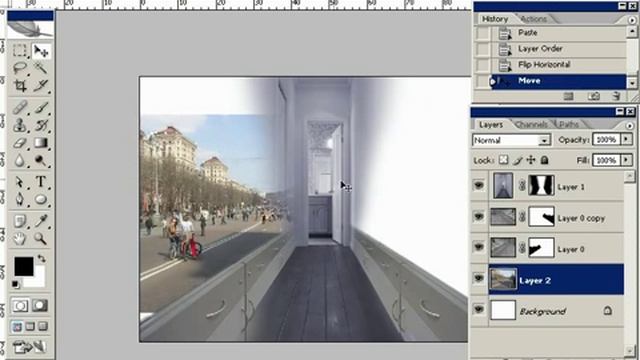Select the Ellipse shape tool
Image resolution: width=640 pixels, height=360 pixels.
pos(41,199)
